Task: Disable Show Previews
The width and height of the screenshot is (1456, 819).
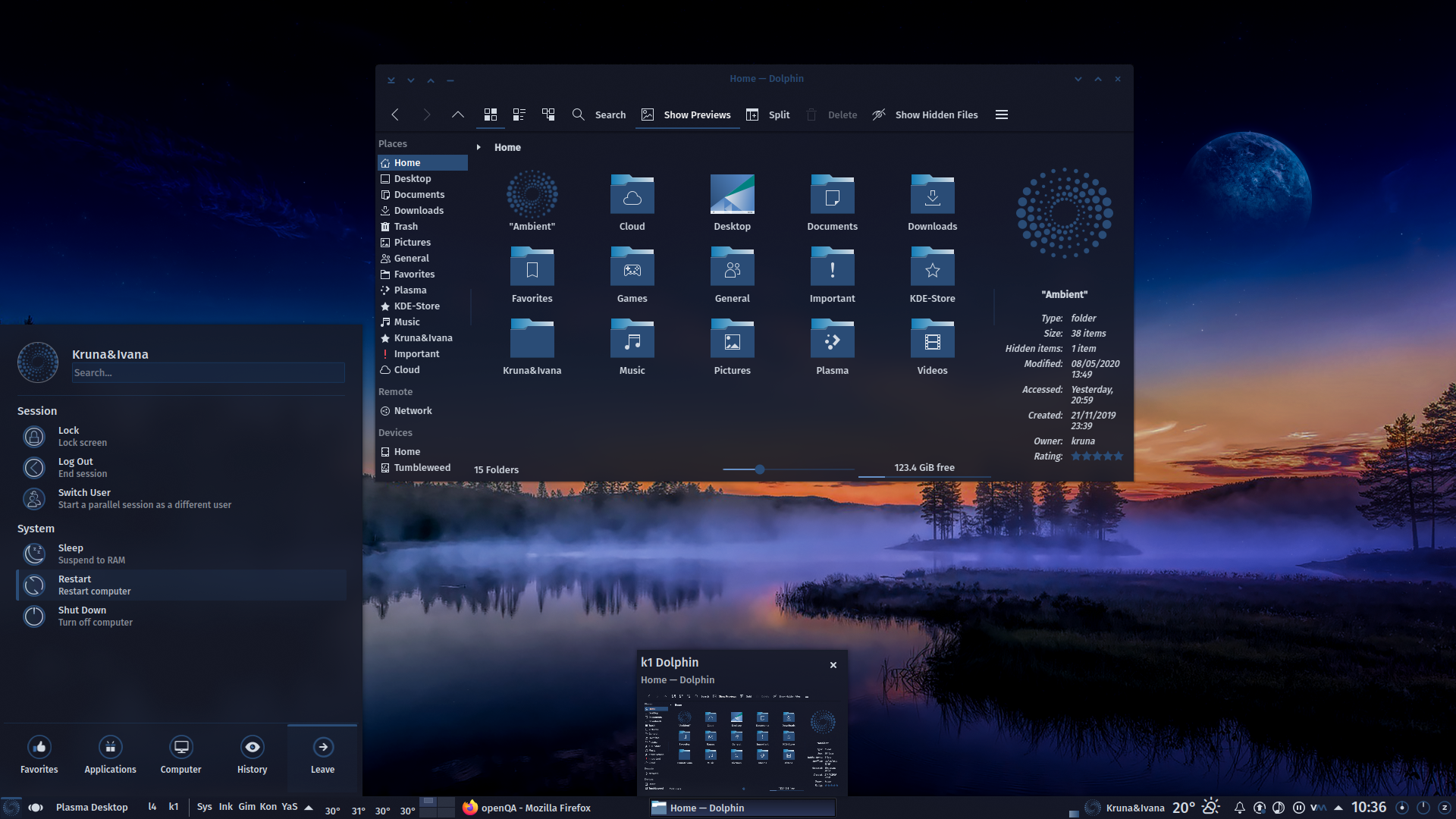Action: click(x=686, y=115)
